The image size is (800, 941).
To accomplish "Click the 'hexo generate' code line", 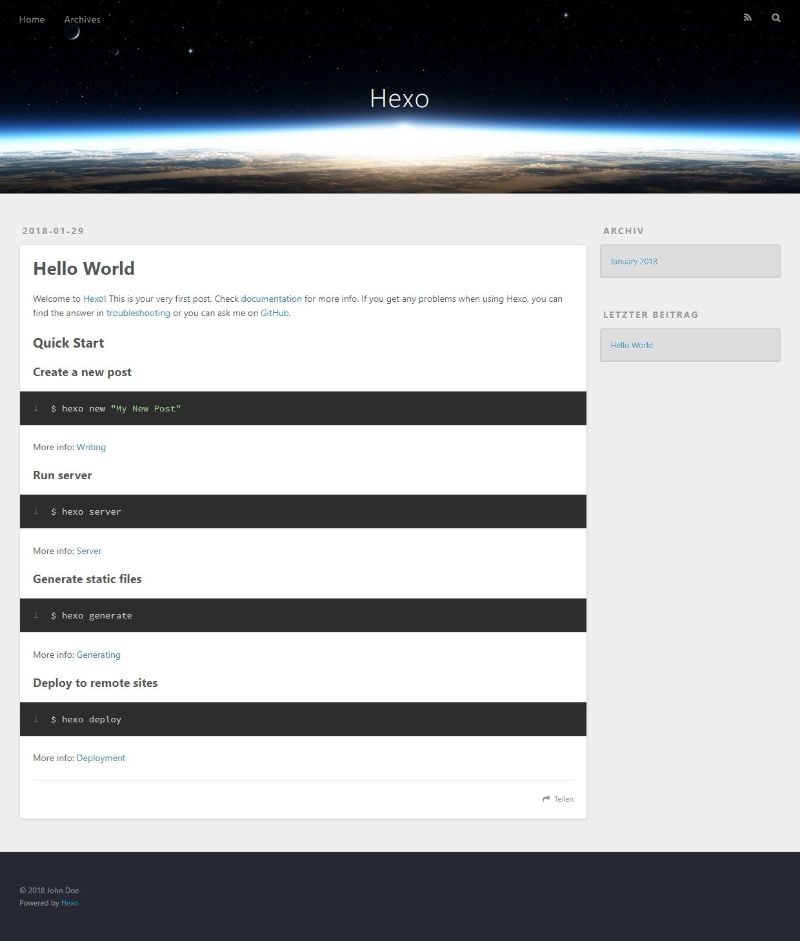I will 91,616.
